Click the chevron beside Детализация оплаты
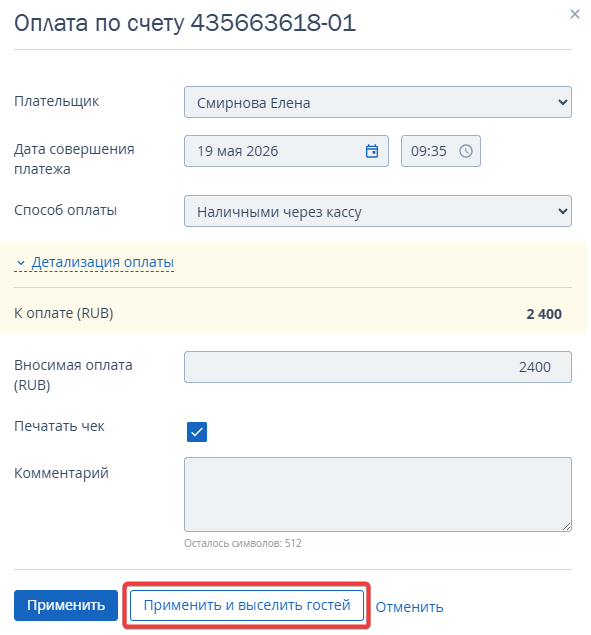The height and width of the screenshot is (635, 591). click(x=21, y=263)
